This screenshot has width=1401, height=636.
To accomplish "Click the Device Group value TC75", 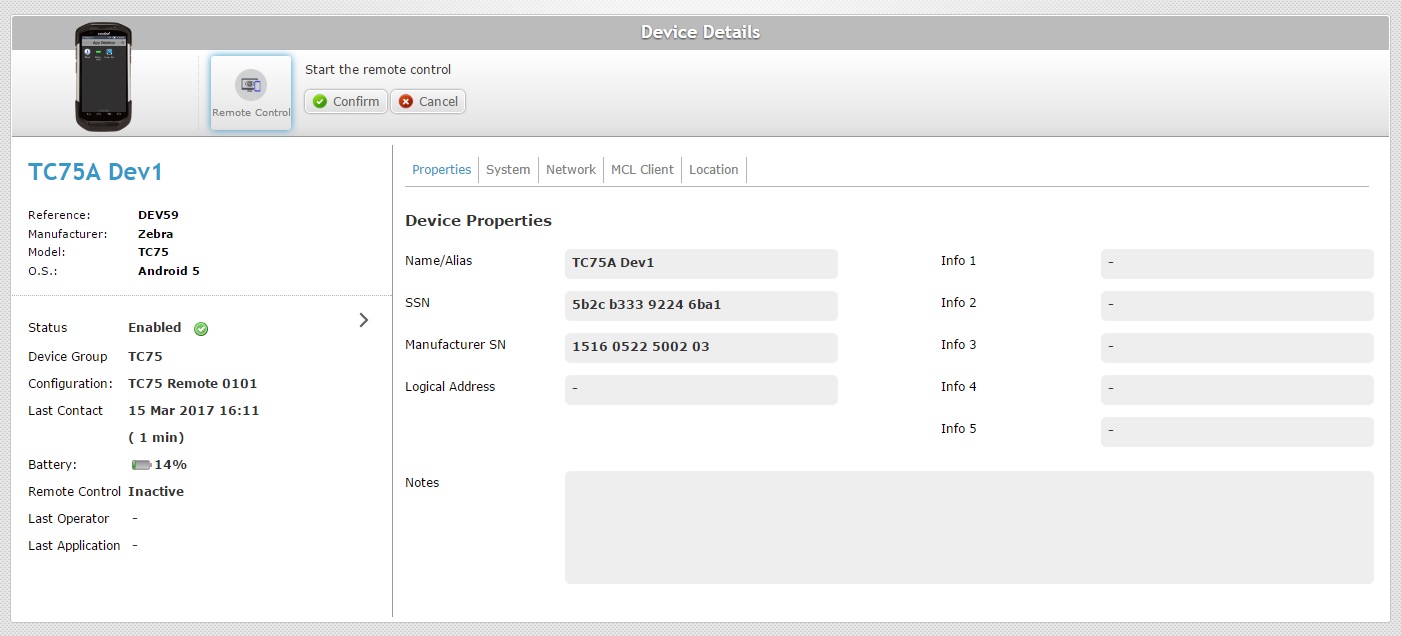I will tap(145, 357).
